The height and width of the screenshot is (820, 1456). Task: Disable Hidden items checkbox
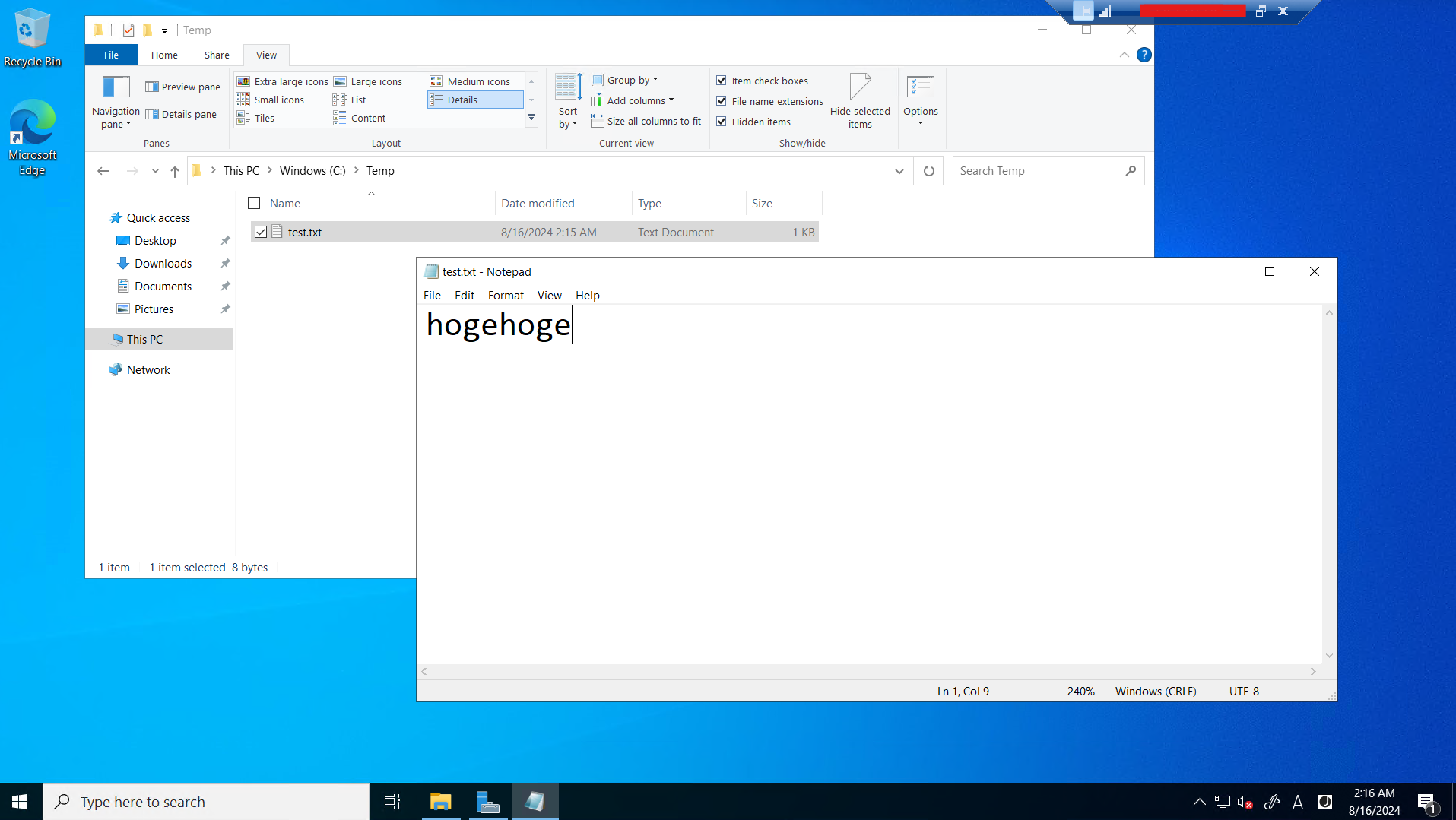click(722, 122)
